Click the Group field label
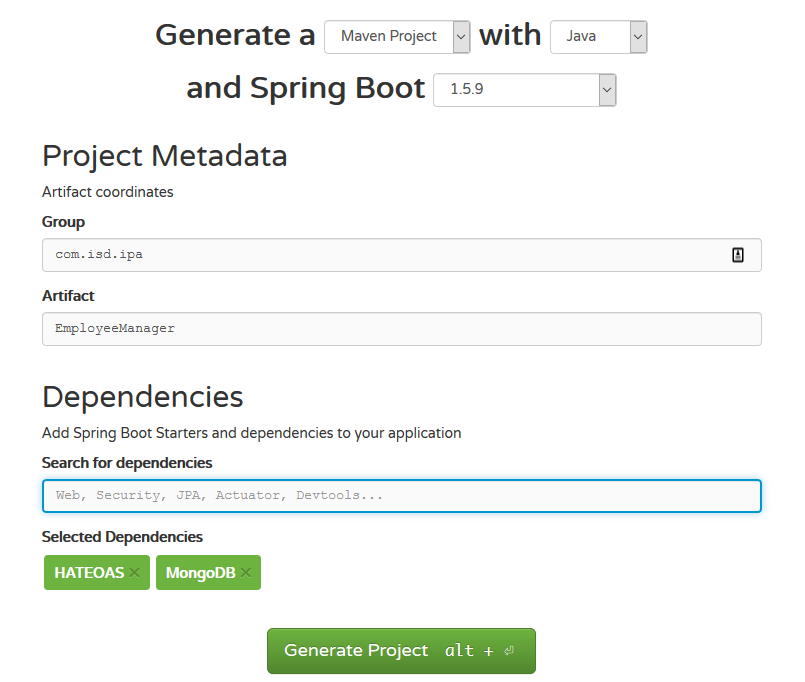Image resolution: width=805 pixels, height=682 pixels. click(x=63, y=222)
